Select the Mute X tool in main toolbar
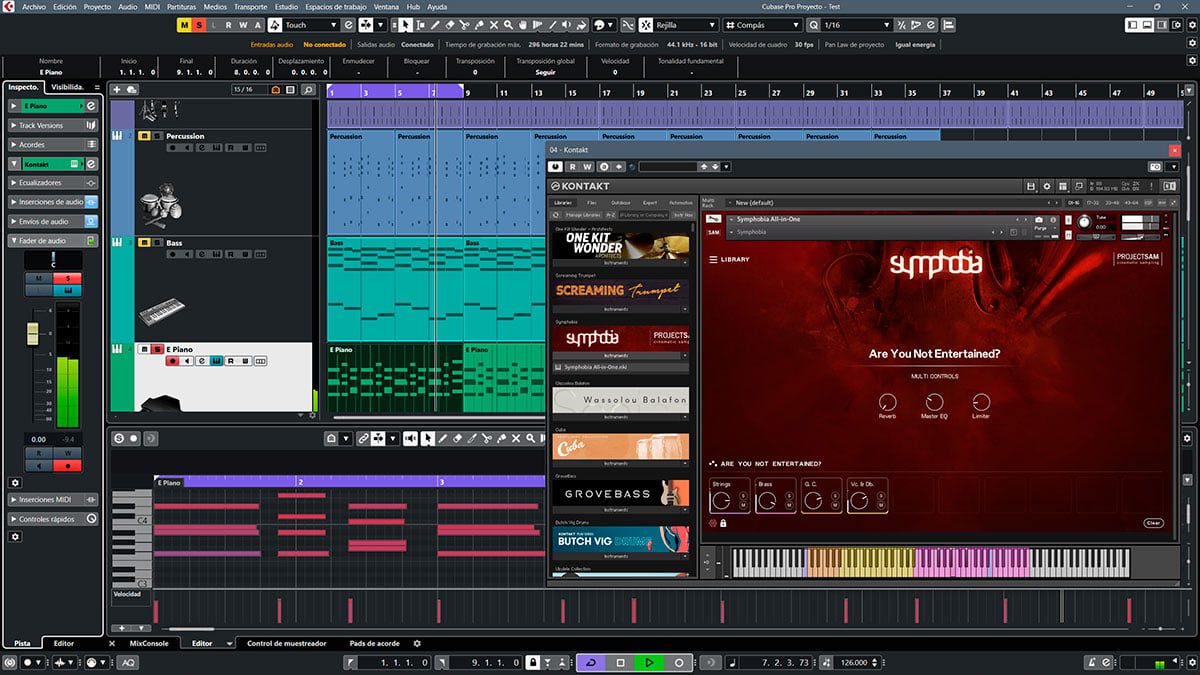Image resolution: width=1200 pixels, height=675 pixels. click(494, 25)
